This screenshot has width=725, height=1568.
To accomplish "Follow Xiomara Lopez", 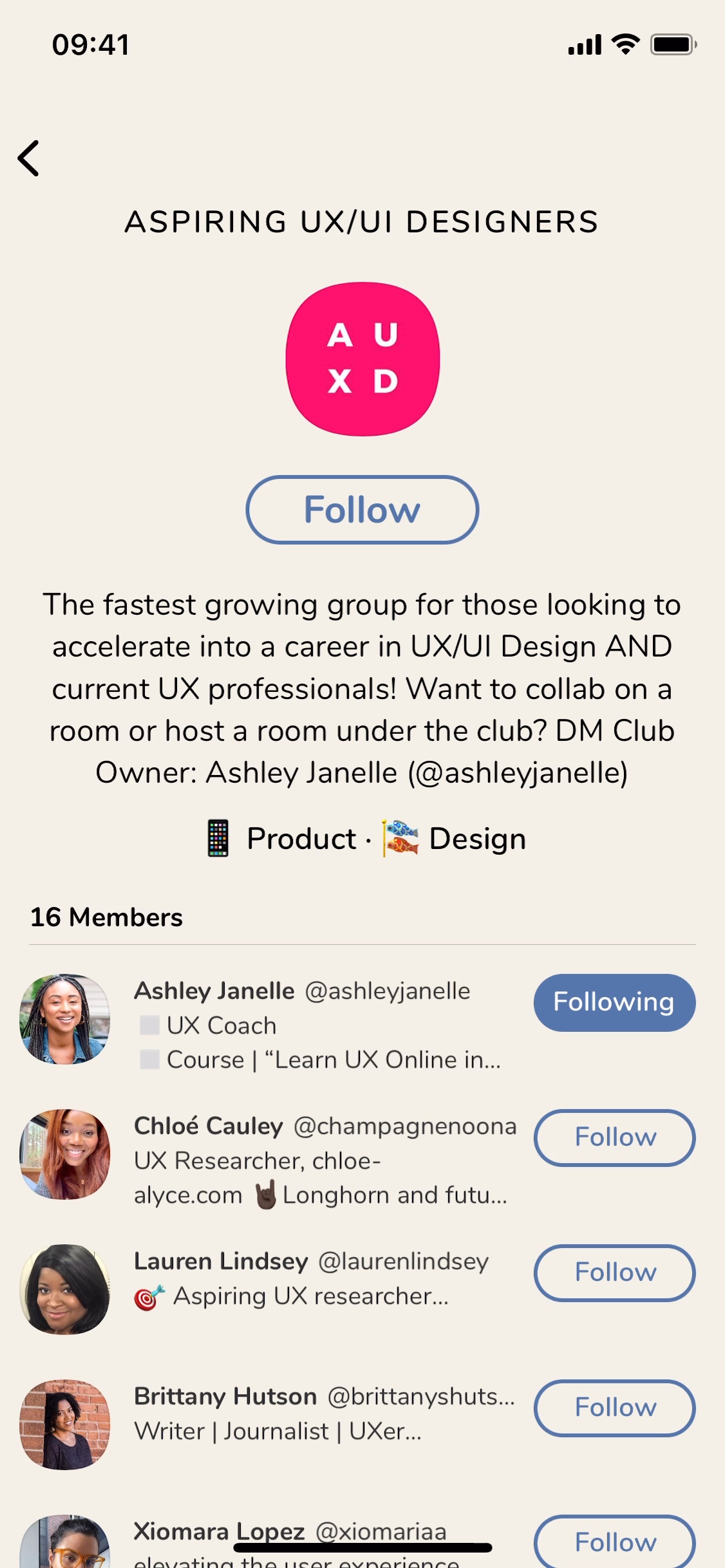I will [614, 1542].
